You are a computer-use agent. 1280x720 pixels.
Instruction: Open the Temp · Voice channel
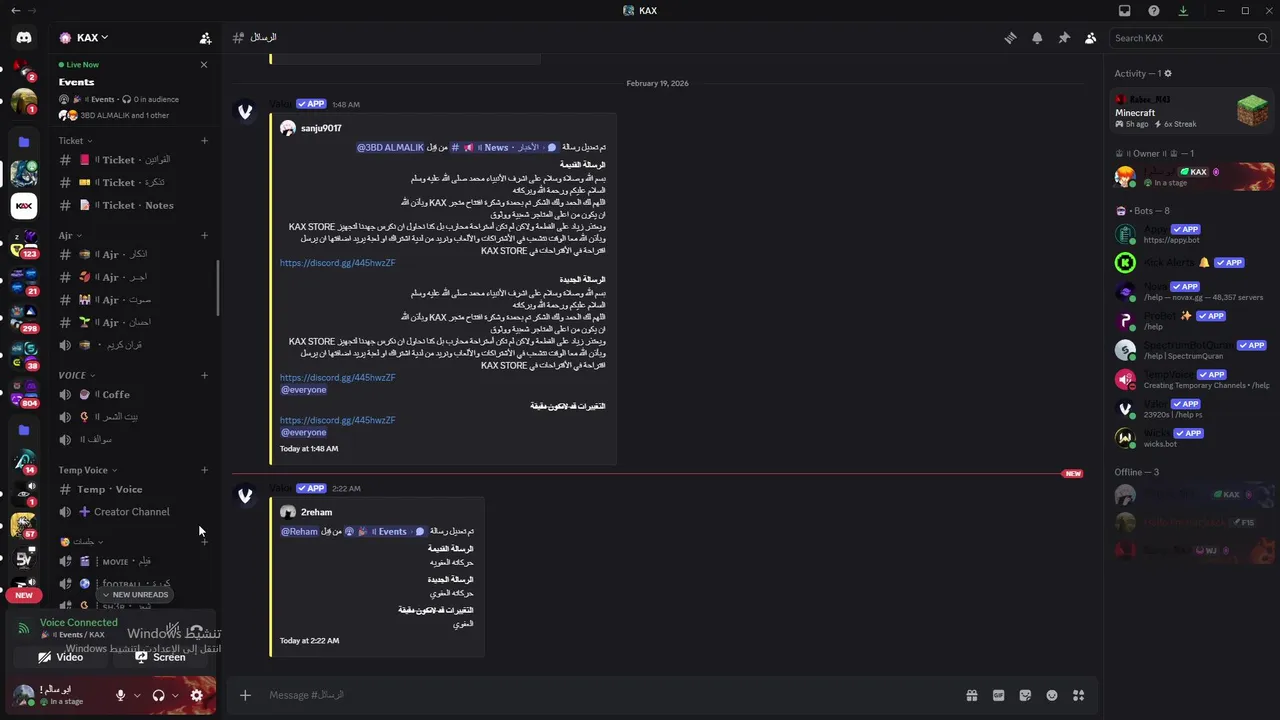pyautogui.click(x=133, y=490)
